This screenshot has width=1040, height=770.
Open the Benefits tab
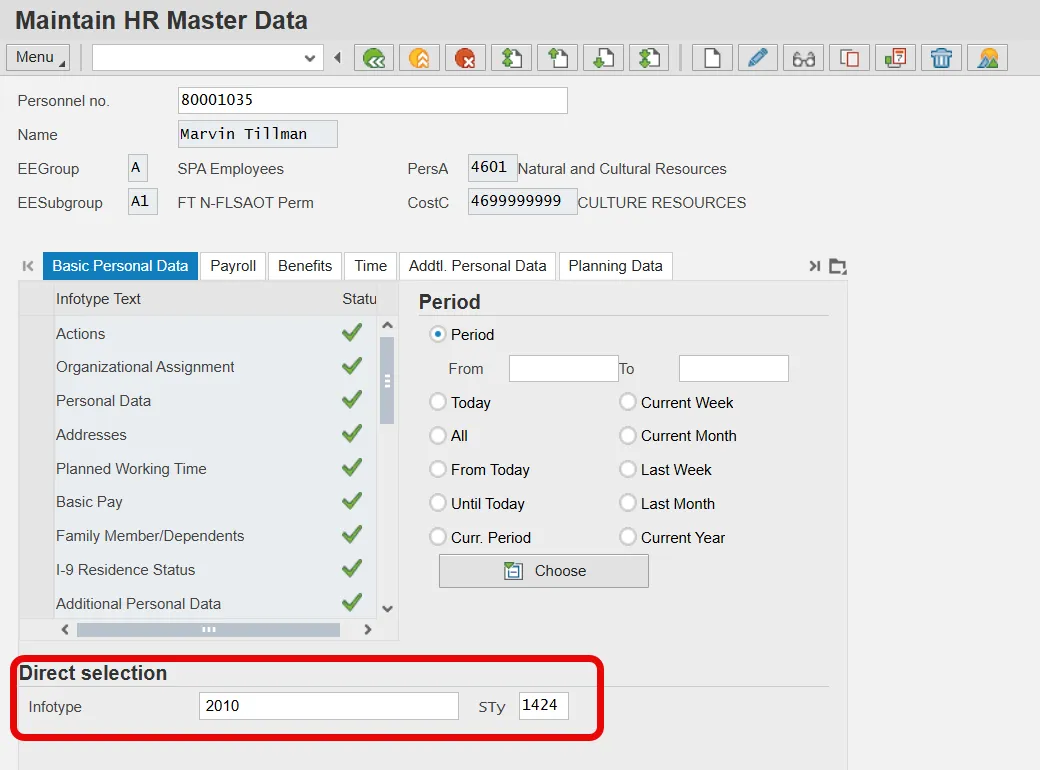pyautogui.click(x=305, y=266)
